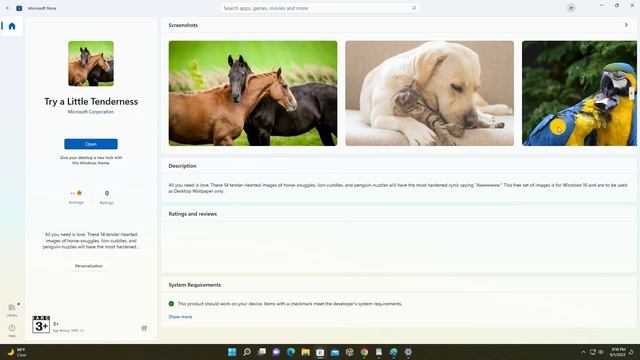The image size is (640, 360).
Task: Click the notification bell in the system tray
Action: tap(631, 352)
